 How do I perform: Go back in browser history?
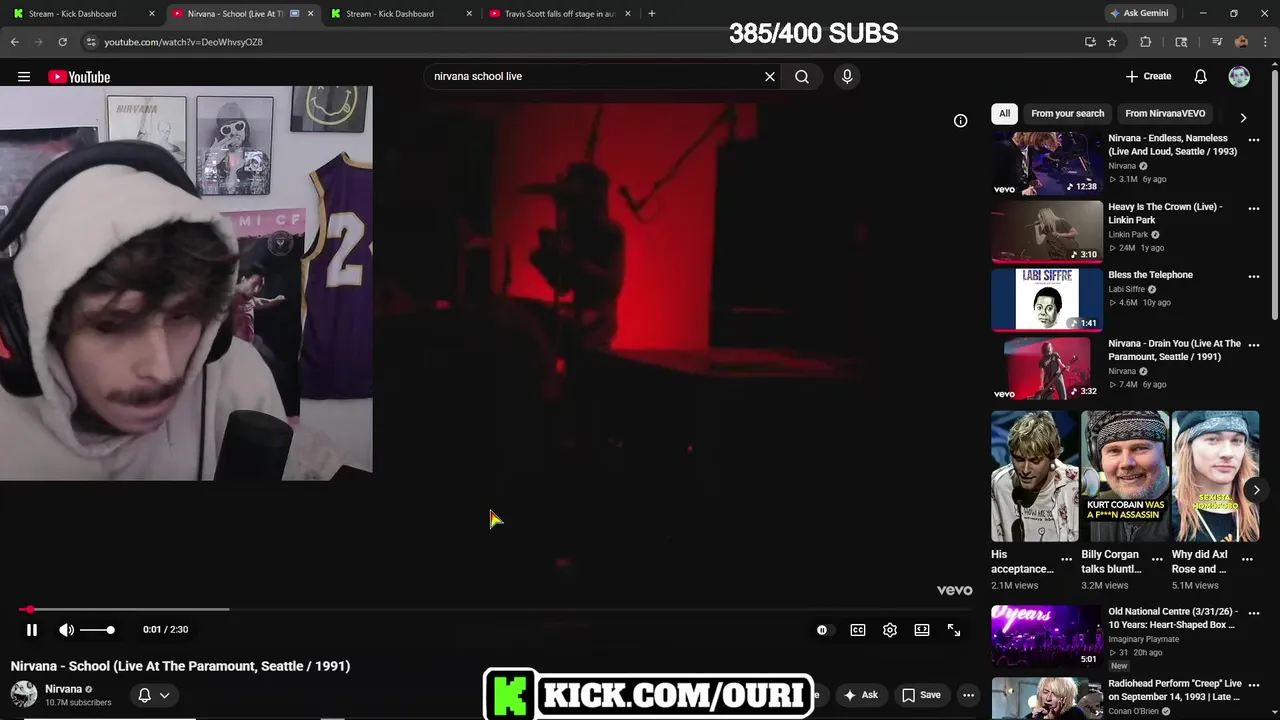15,42
